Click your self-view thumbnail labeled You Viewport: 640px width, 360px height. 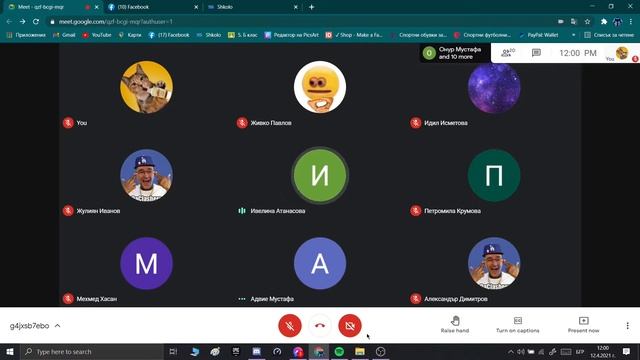621,53
